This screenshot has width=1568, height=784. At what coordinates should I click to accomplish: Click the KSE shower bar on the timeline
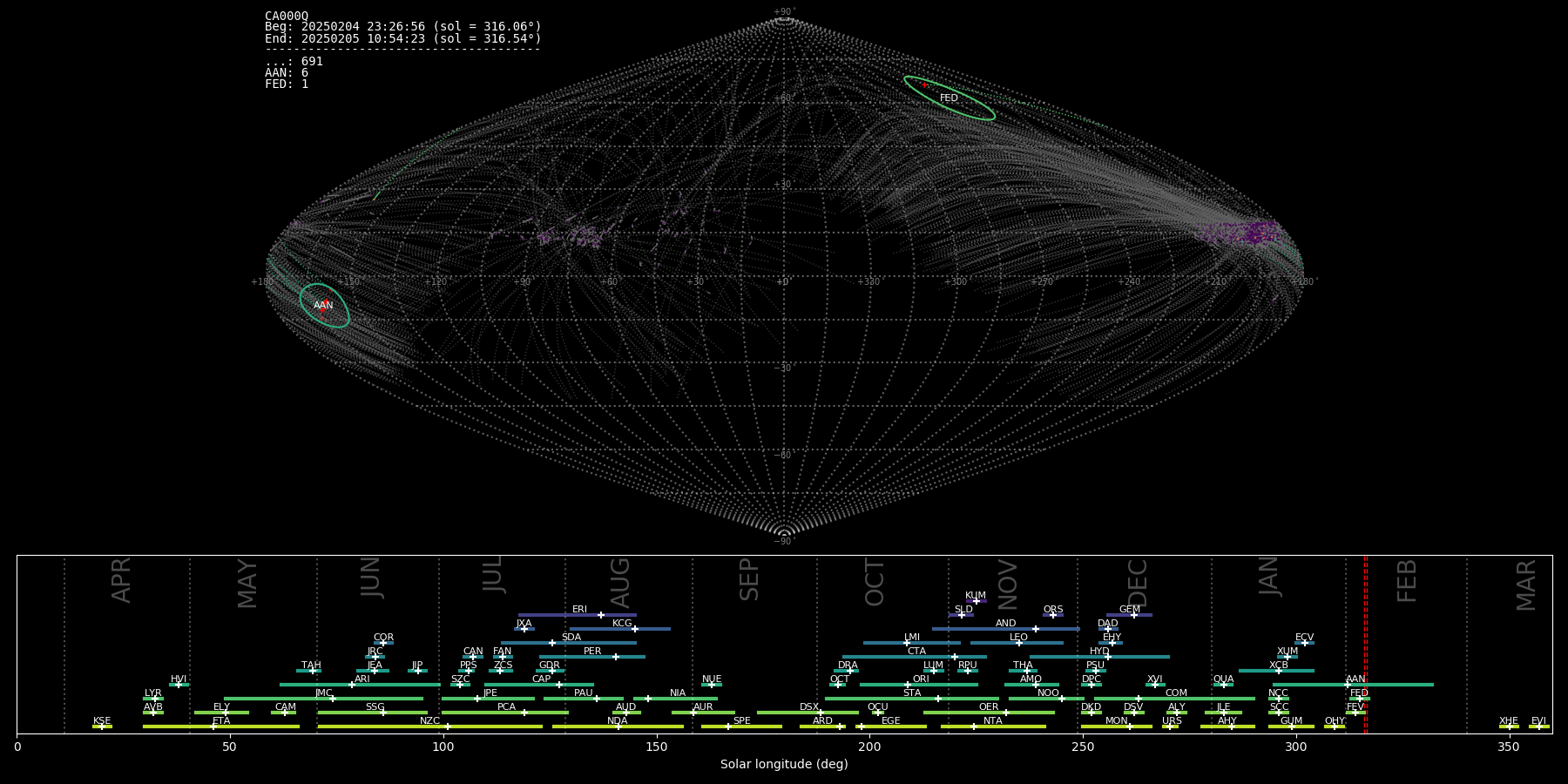pyautogui.click(x=102, y=727)
